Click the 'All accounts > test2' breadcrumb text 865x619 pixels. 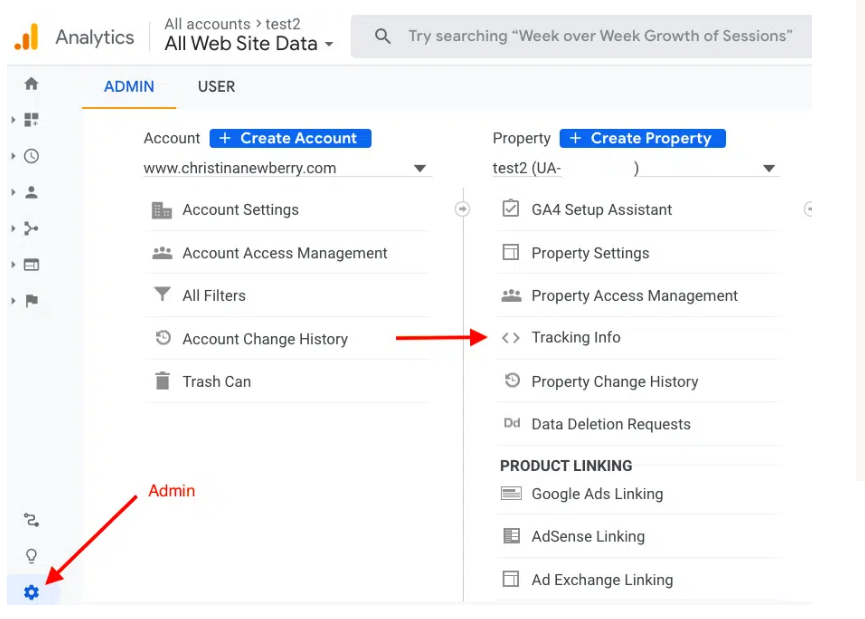tap(232, 24)
